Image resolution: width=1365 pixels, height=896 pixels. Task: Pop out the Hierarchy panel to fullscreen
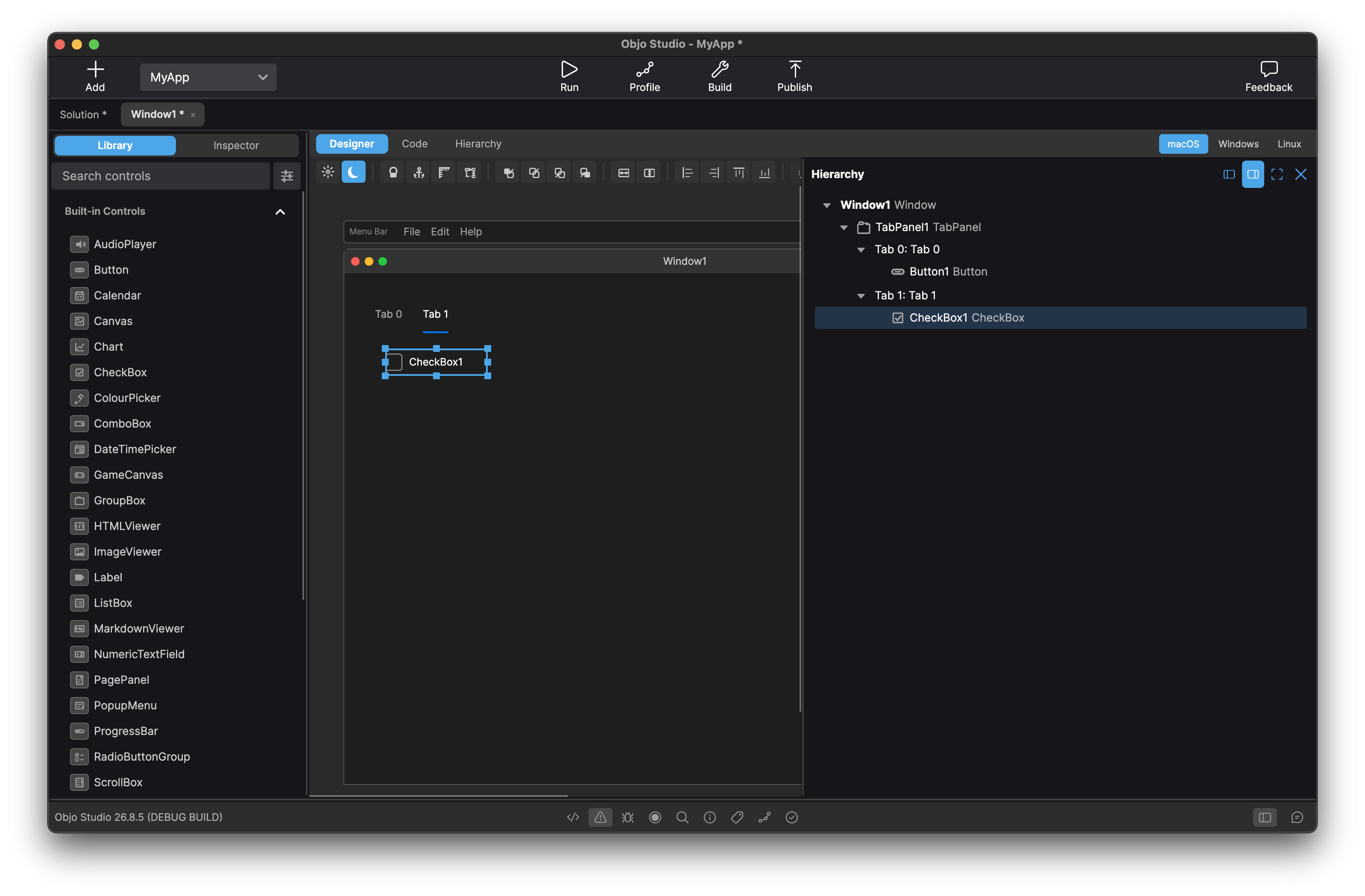(x=1277, y=174)
